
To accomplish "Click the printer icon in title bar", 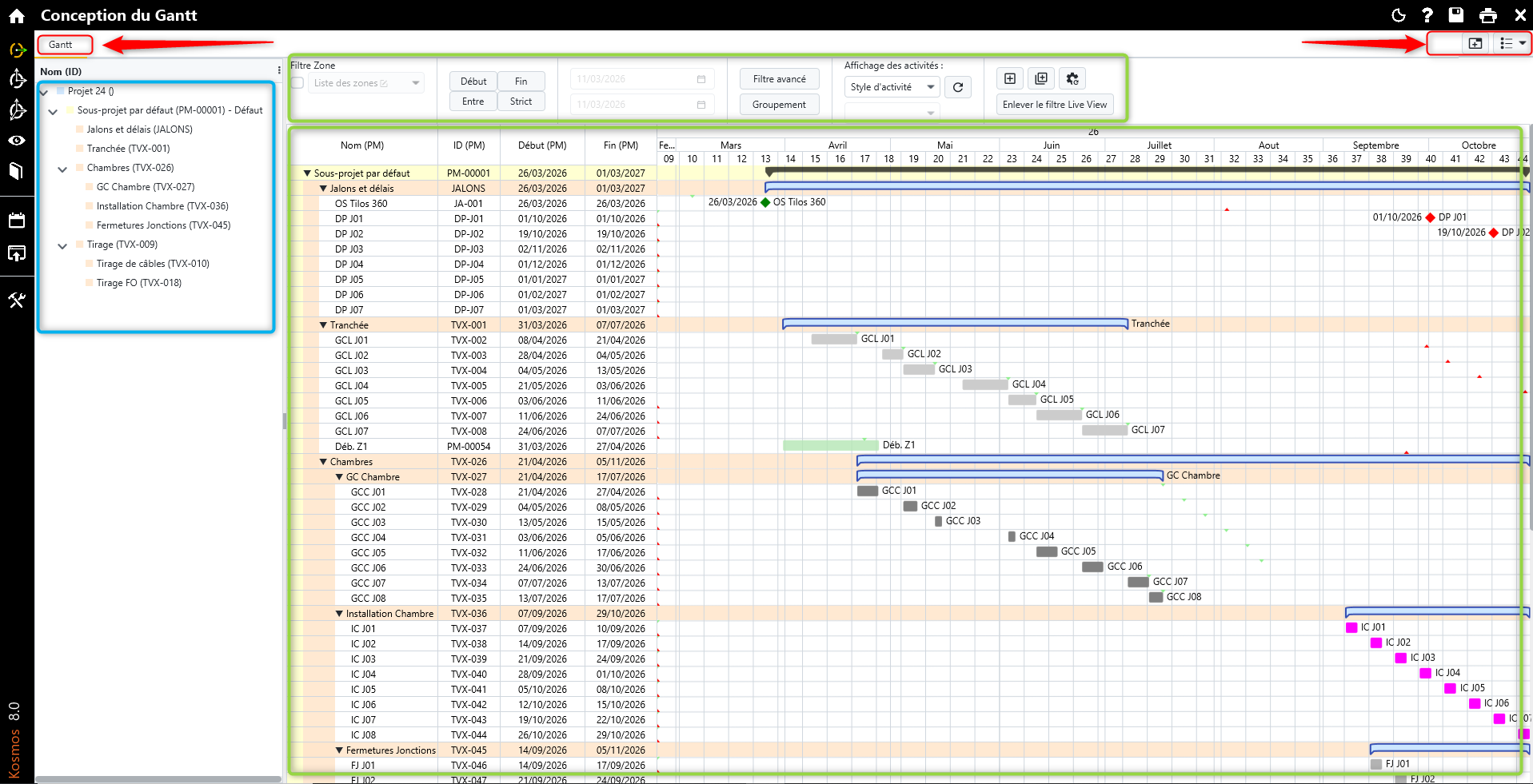I will pos(1488,15).
